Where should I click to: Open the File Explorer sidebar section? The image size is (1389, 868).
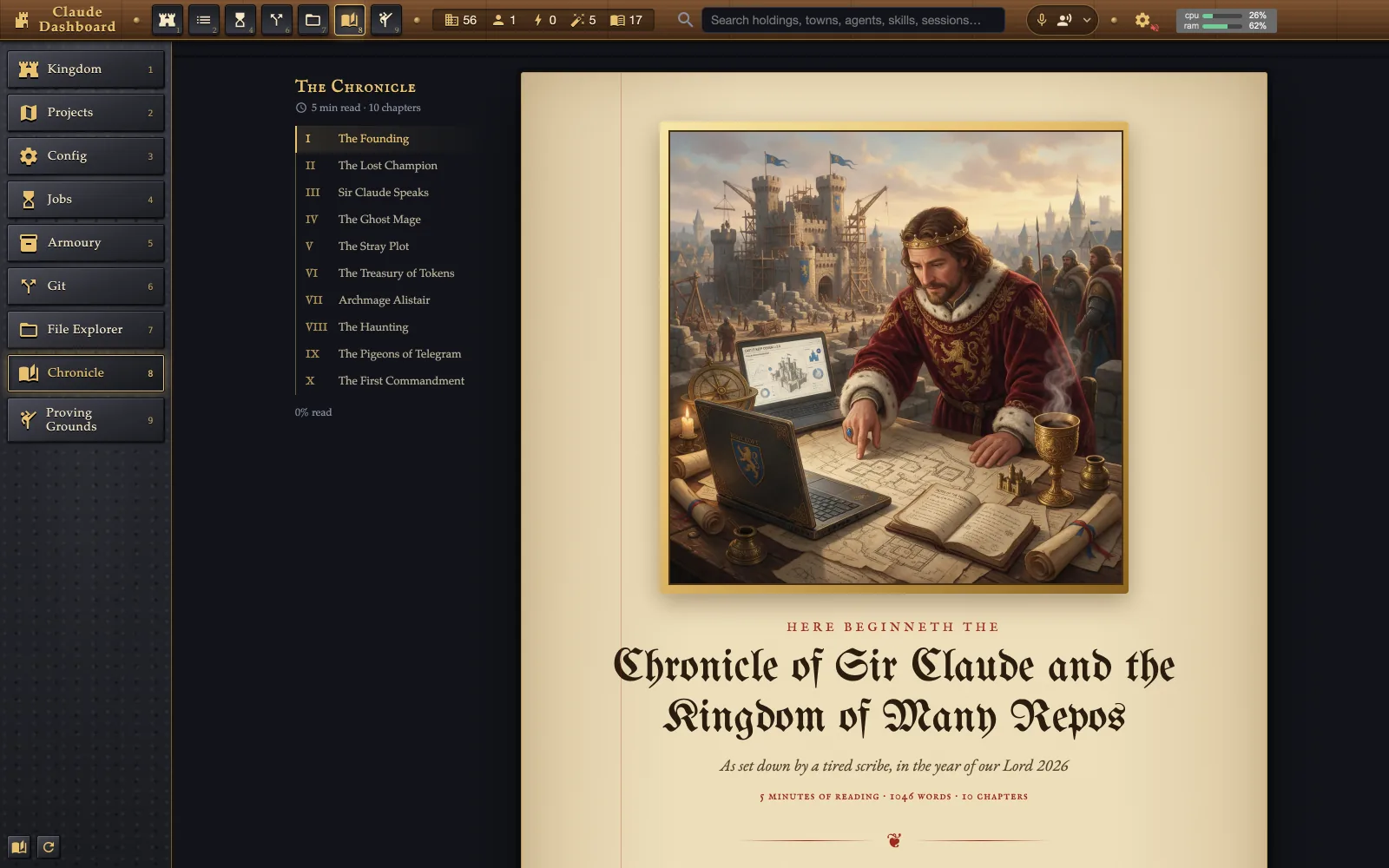(86, 330)
